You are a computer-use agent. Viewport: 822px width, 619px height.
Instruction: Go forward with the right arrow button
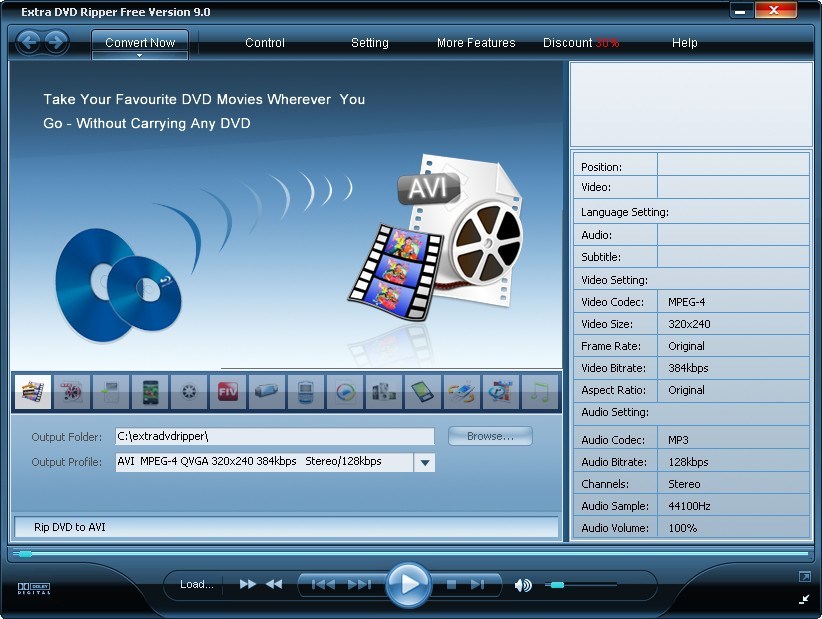[56, 42]
